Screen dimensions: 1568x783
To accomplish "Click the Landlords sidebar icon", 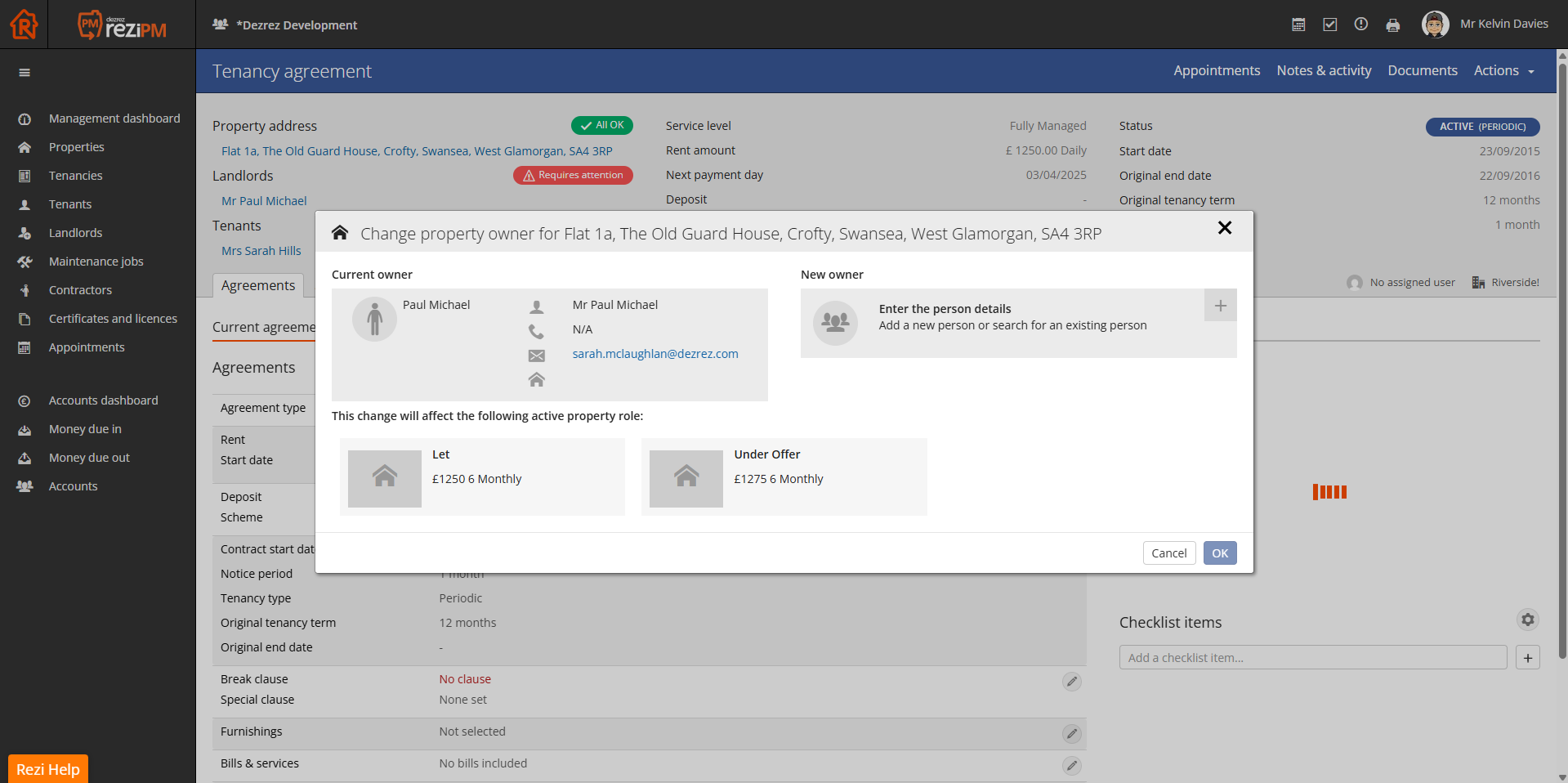I will 25,234.
